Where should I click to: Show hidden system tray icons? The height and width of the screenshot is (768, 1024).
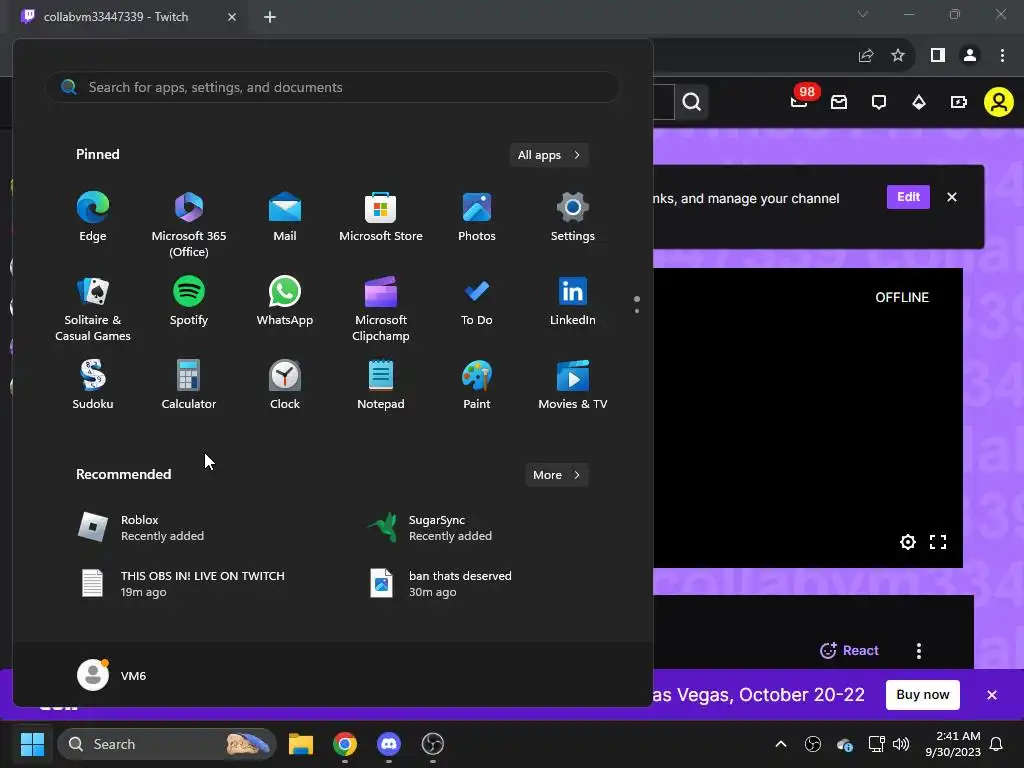[780, 744]
